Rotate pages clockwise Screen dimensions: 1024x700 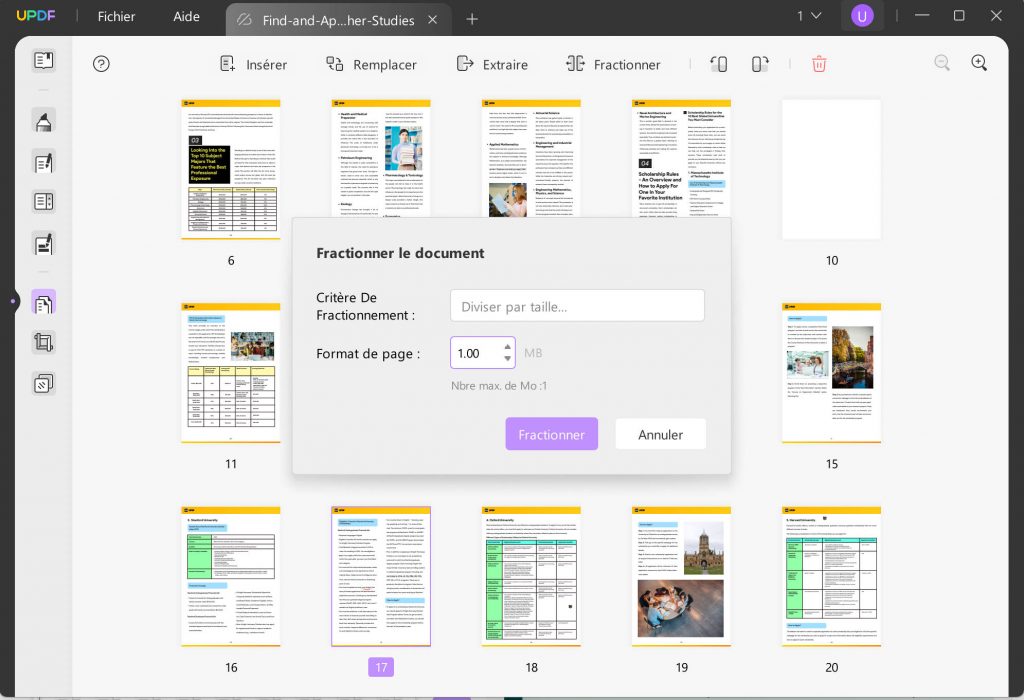759,63
